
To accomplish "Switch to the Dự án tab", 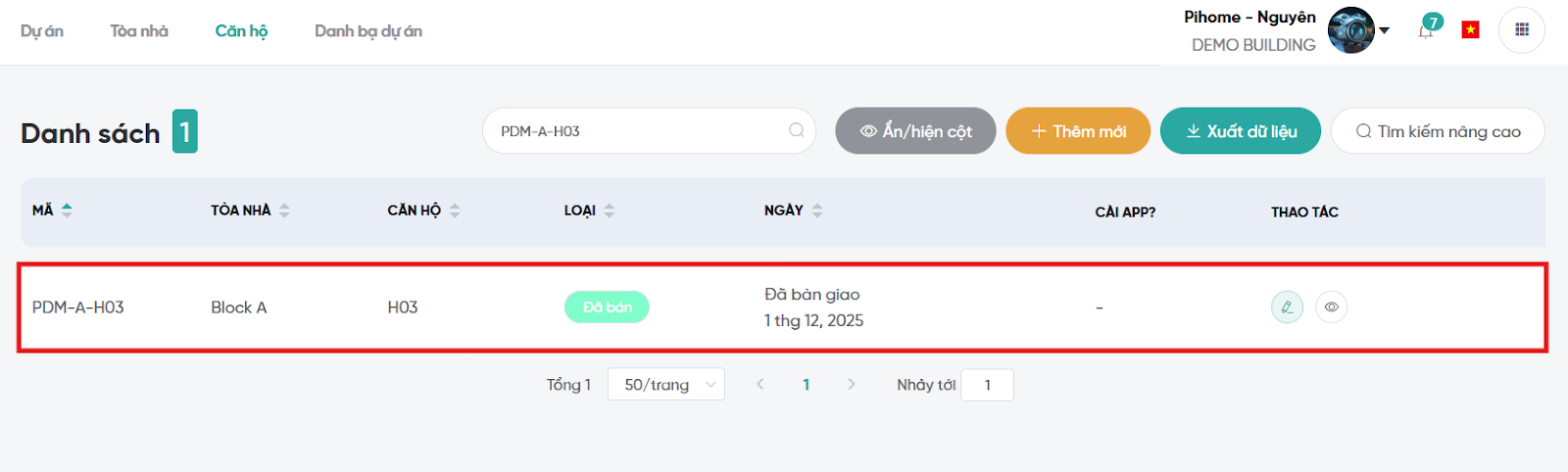I will tap(42, 31).
